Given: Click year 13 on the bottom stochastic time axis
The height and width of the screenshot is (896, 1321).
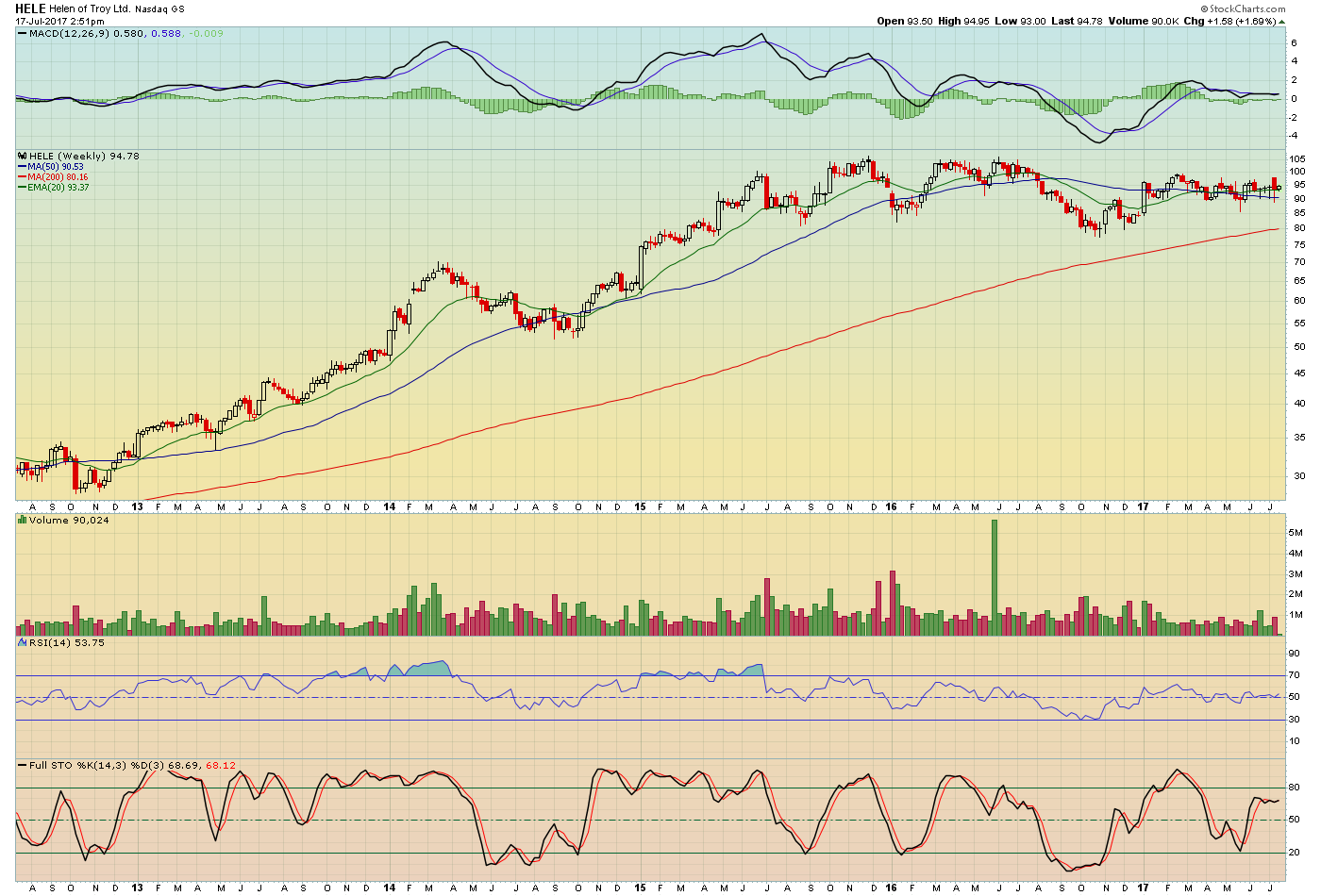Looking at the screenshot, I should pos(138,888).
